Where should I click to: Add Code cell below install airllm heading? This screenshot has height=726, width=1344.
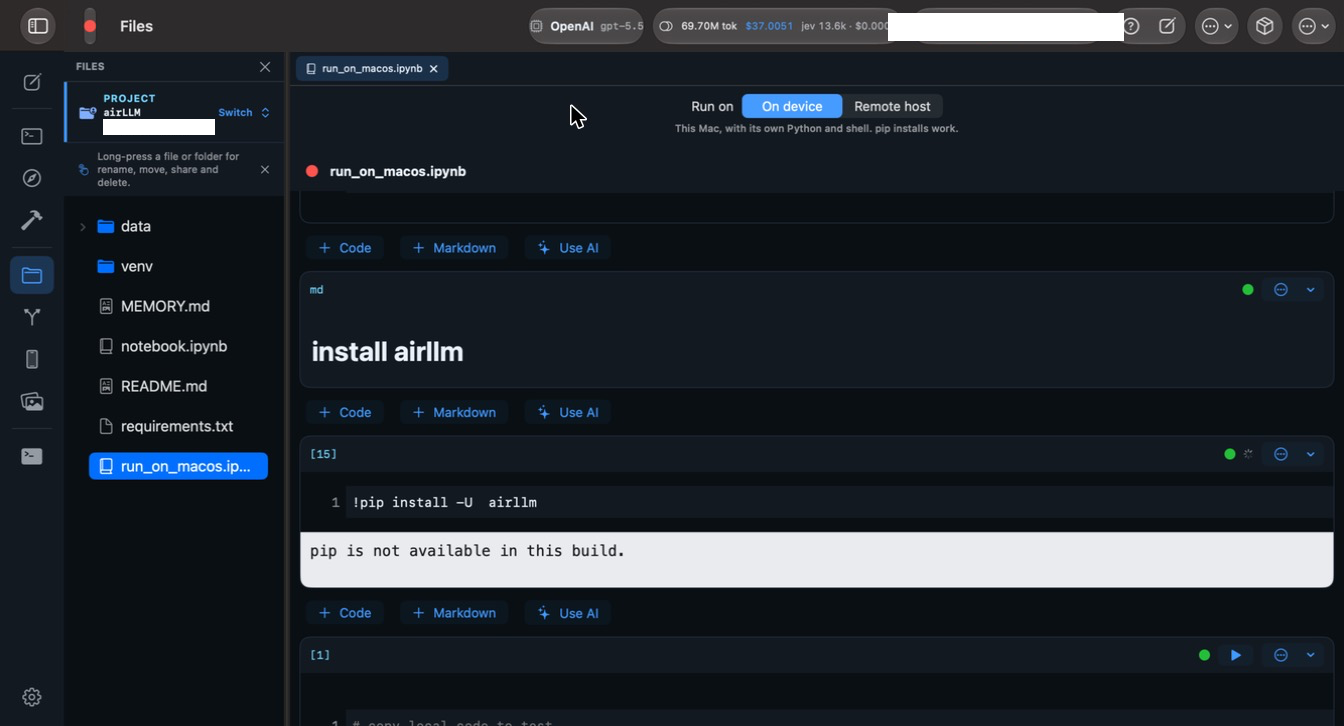point(345,412)
